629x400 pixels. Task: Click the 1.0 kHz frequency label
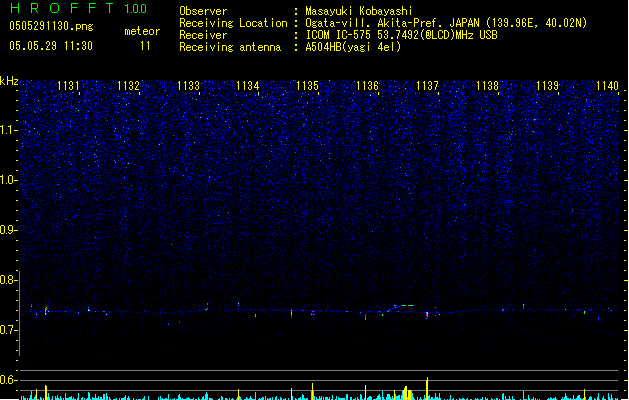pos(8,180)
